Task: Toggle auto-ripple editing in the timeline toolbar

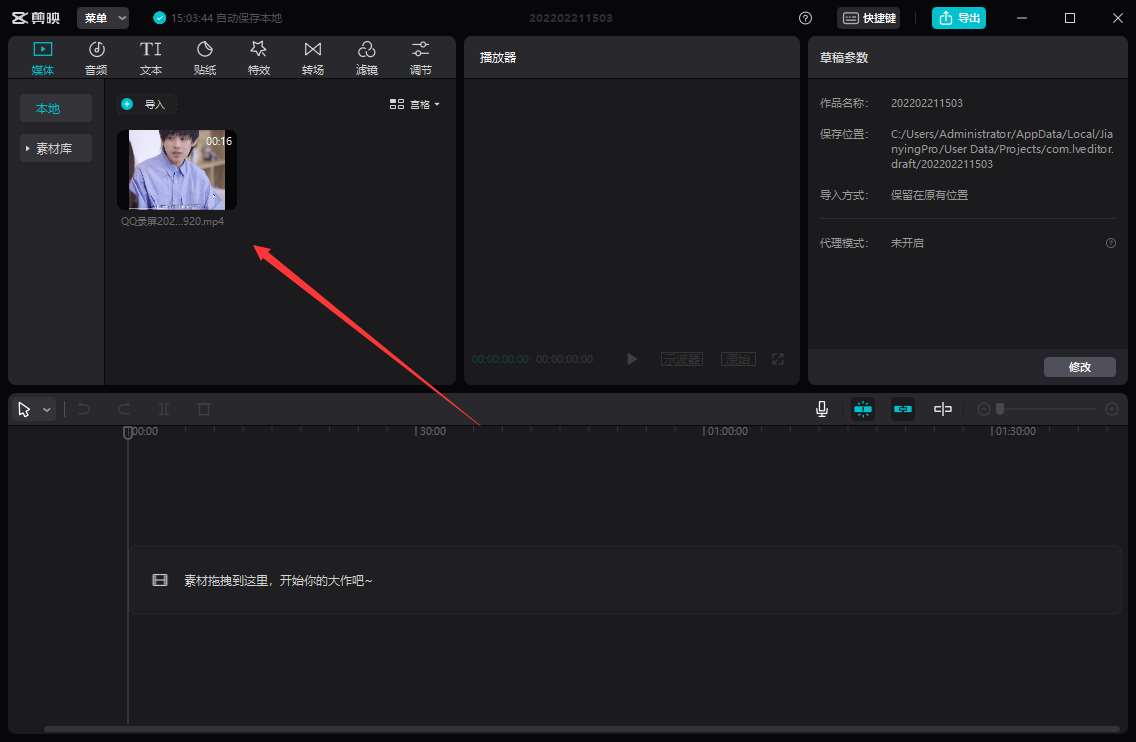Action: pos(943,408)
